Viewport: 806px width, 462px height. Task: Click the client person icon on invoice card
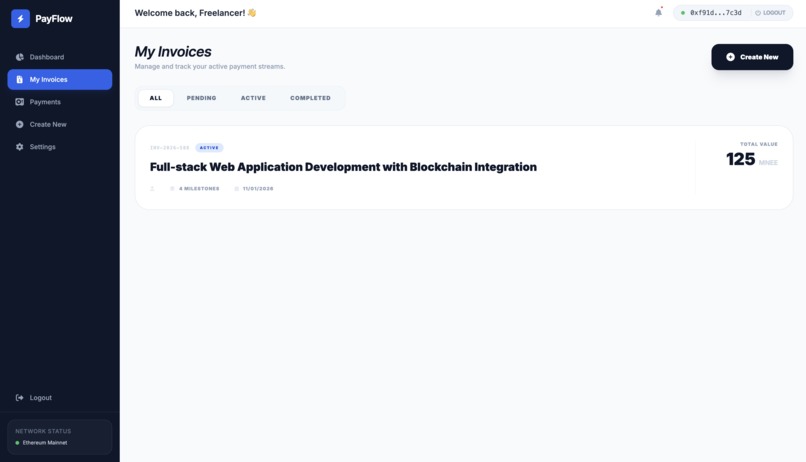pos(152,189)
